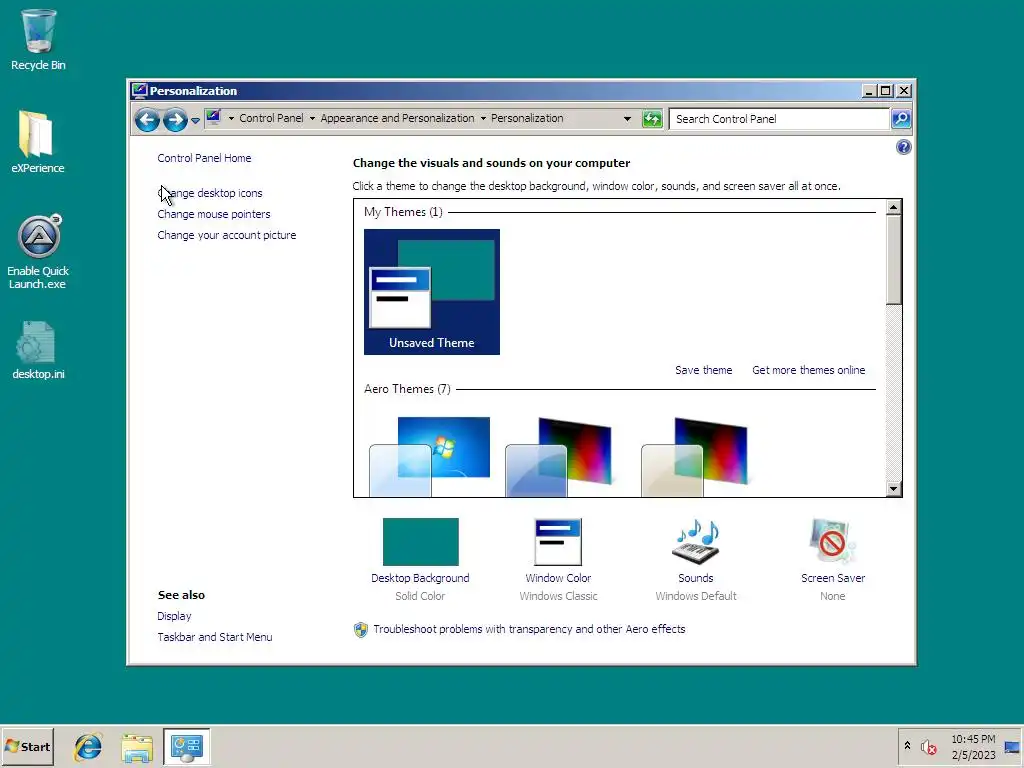Click the Search Control Panel field

[780, 119]
